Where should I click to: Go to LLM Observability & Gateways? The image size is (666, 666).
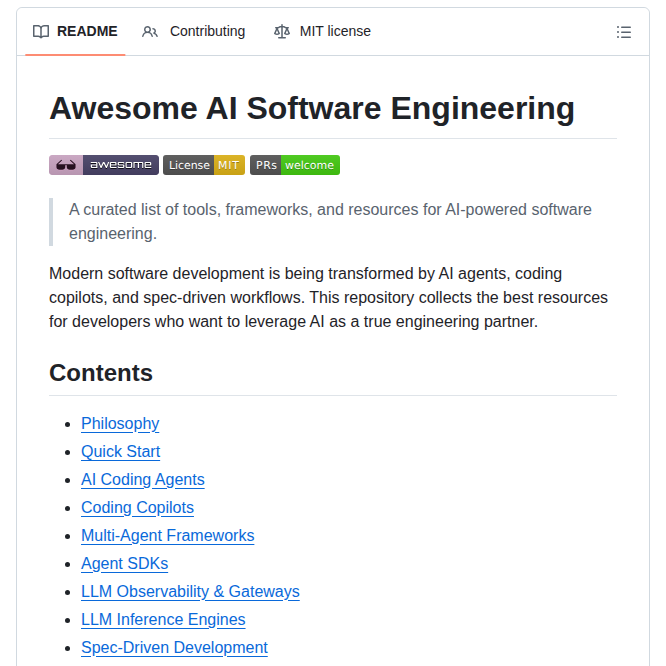190,592
